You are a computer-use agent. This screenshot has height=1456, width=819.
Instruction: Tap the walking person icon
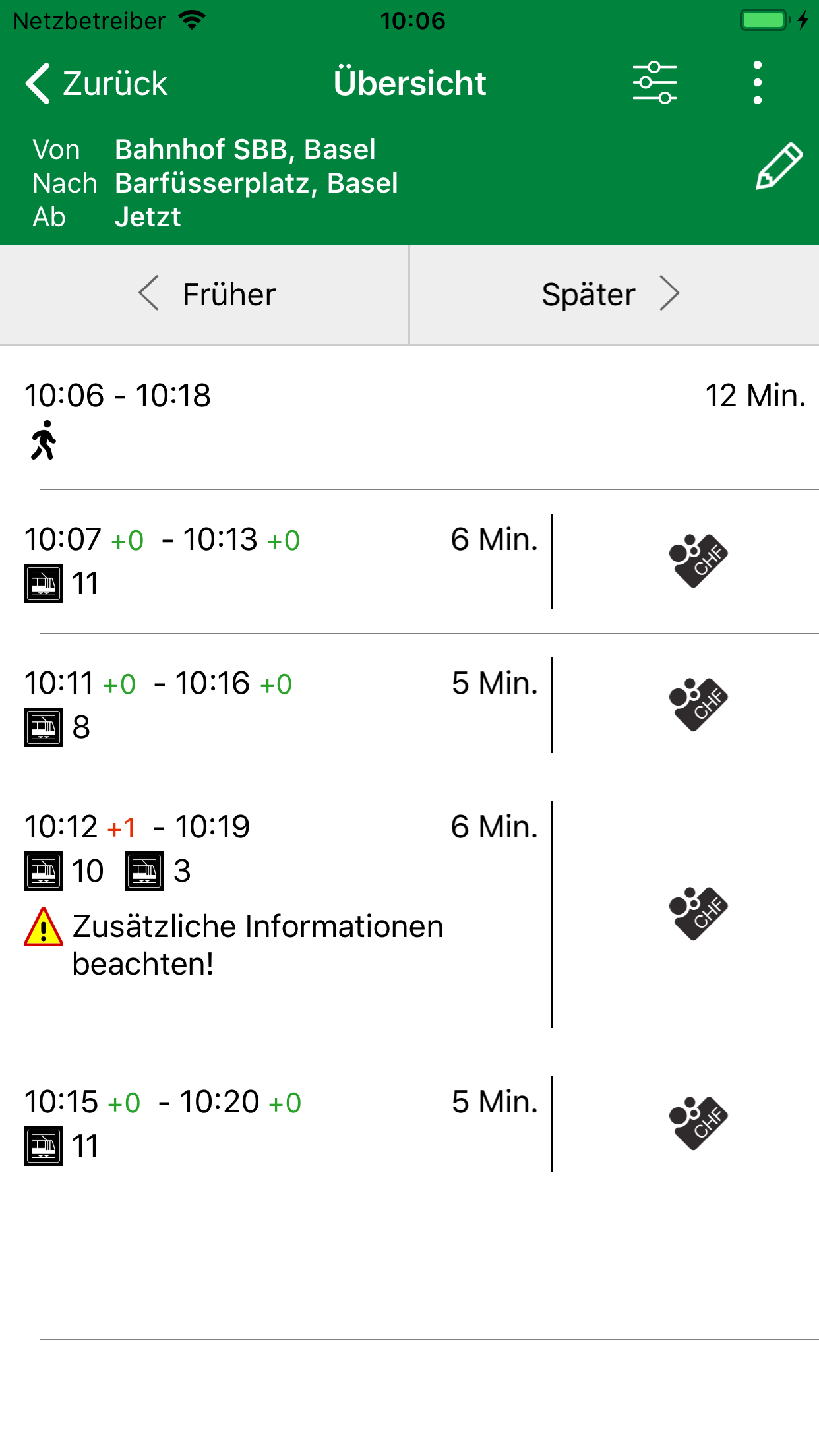(44, 440)
